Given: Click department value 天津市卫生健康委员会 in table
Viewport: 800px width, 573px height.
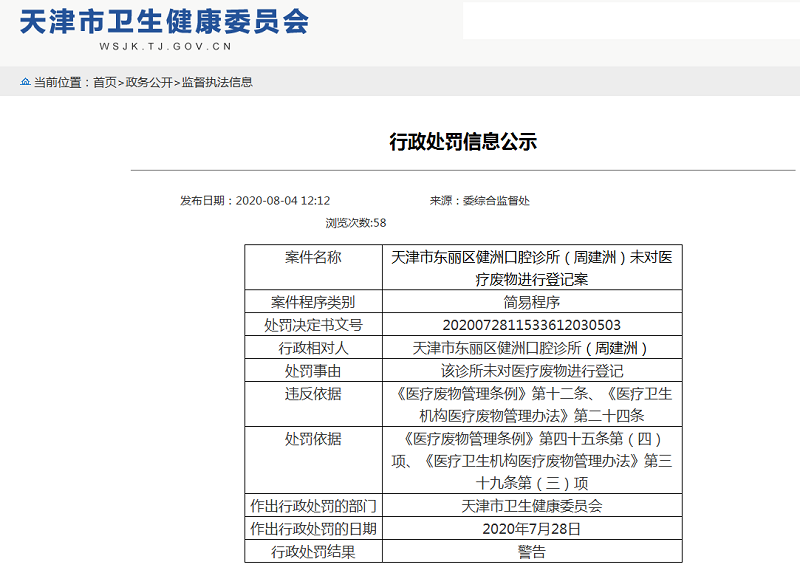Looking at the screenshot, I should point(532,505).
